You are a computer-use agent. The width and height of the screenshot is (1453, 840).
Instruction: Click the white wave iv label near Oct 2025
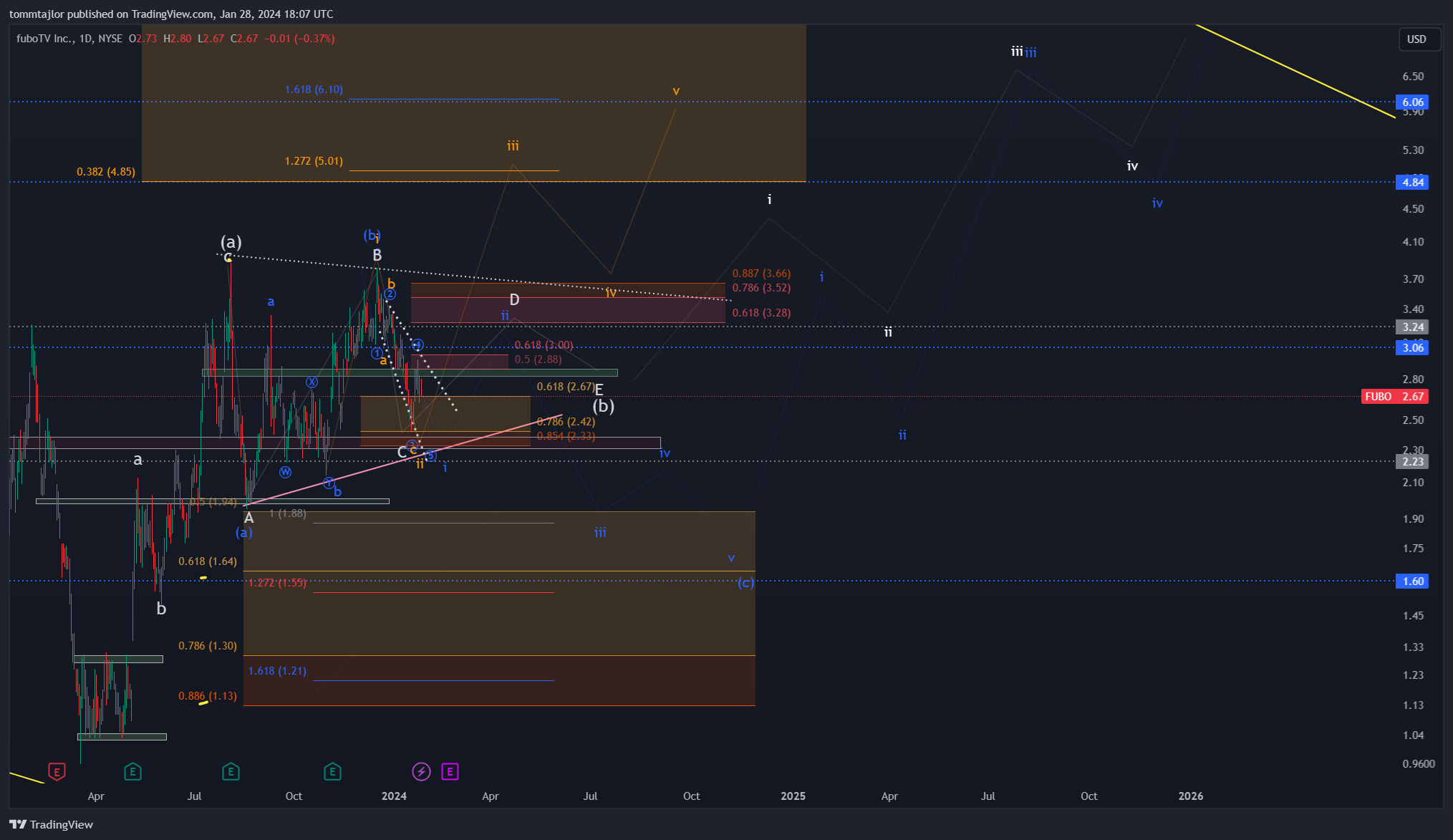coord(1132,166)
